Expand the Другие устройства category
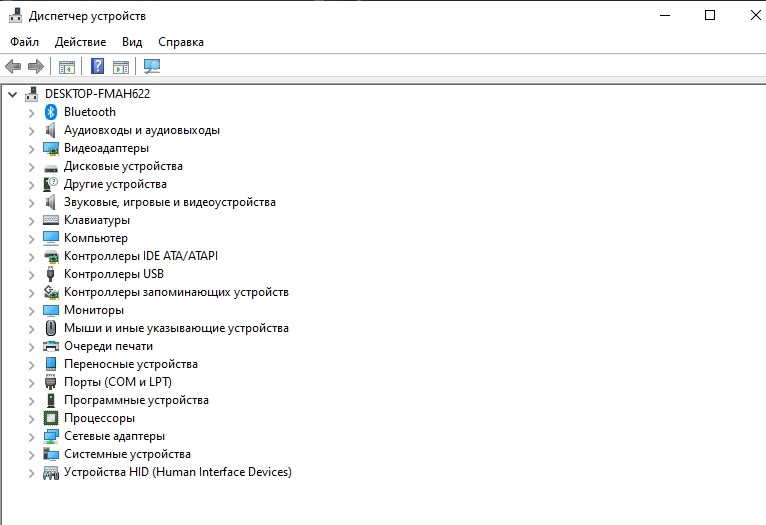 coord(32,185)
